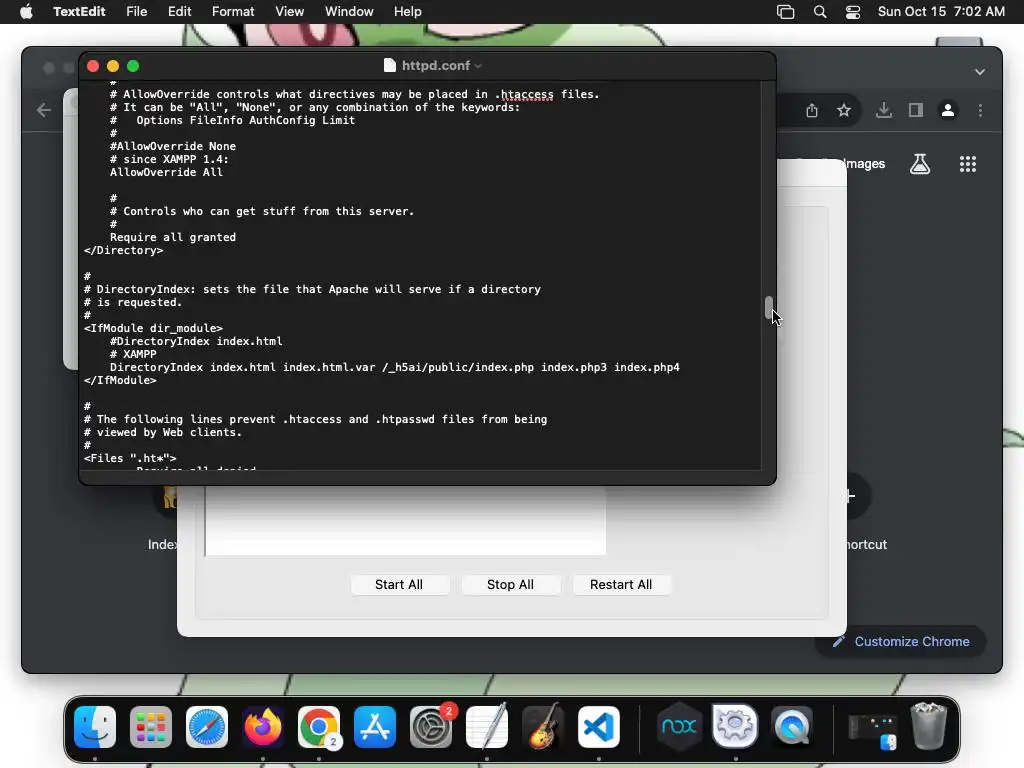Open the File menu
1024x768 pixels.
136,12
